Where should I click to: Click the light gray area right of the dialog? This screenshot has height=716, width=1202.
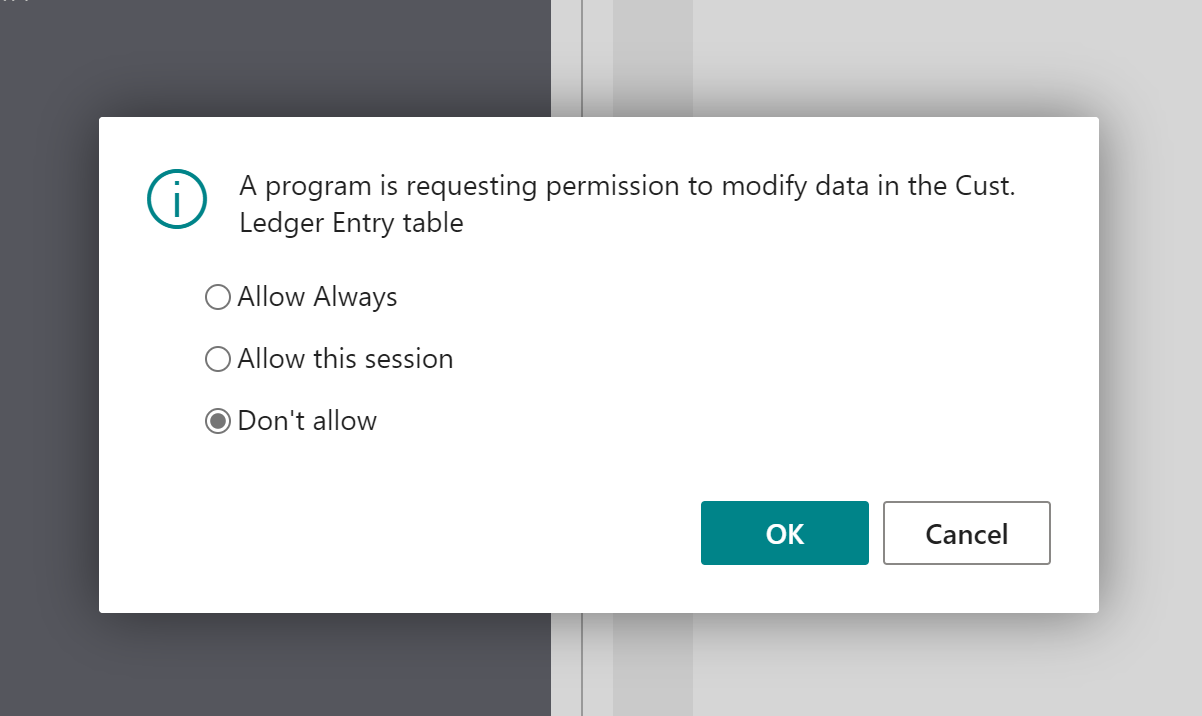click(x=1150, y=360)
